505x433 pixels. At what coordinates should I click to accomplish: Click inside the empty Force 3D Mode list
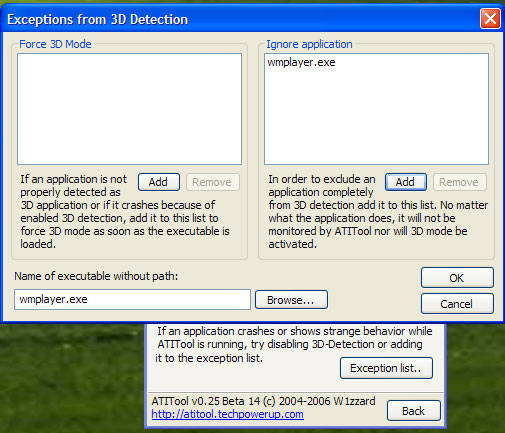129,109
